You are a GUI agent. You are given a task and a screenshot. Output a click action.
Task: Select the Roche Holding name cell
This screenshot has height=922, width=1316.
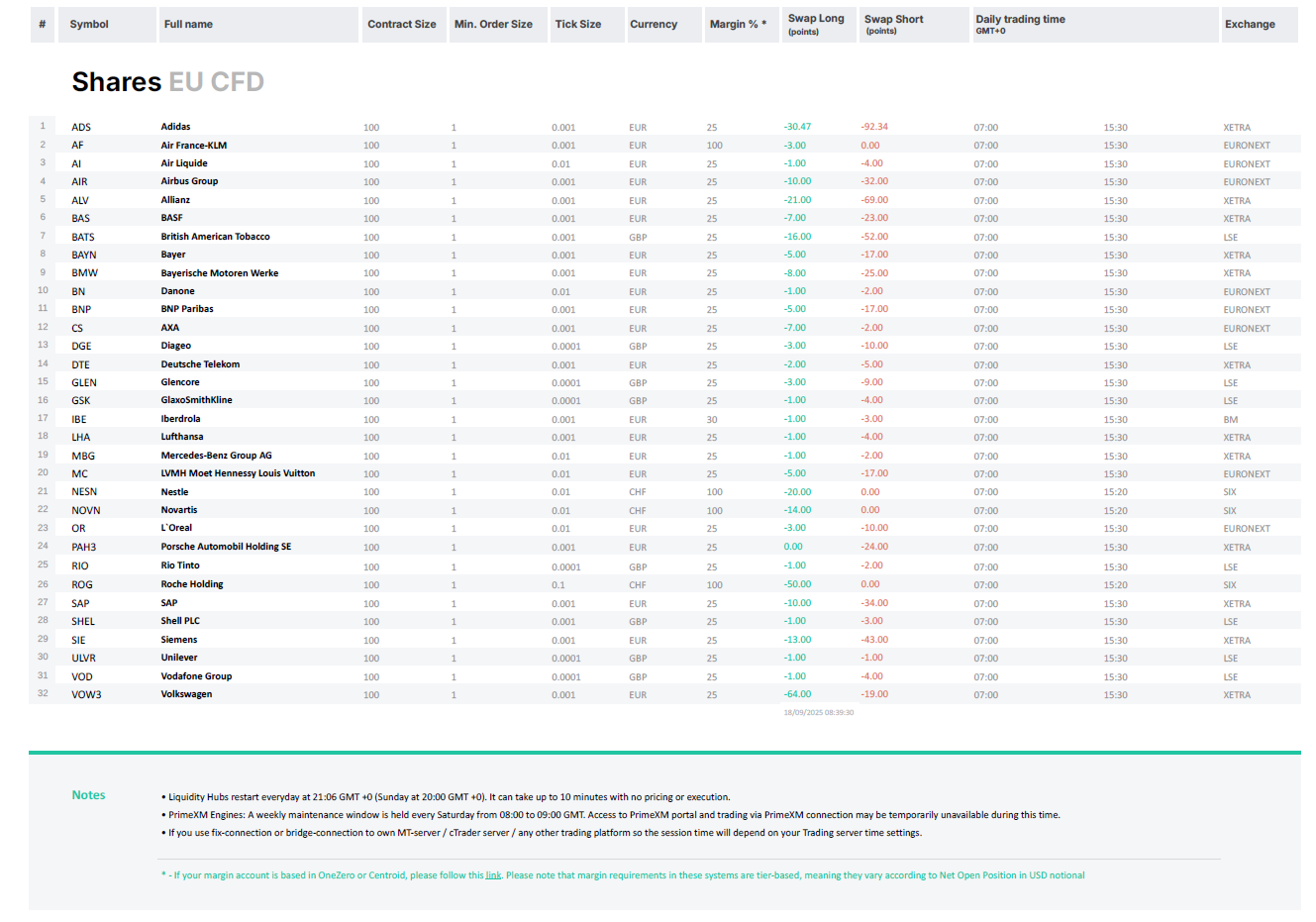(x=192, y=584)
